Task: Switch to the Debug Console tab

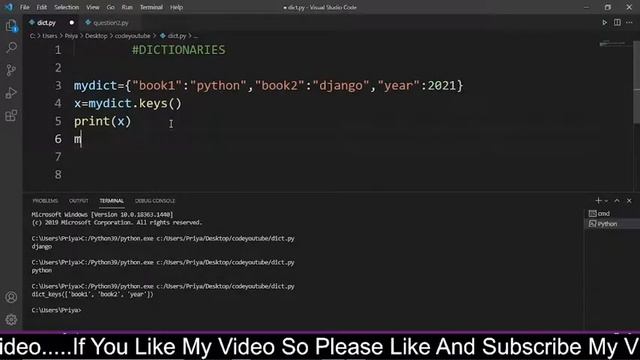Action: (x=155, y=201)
